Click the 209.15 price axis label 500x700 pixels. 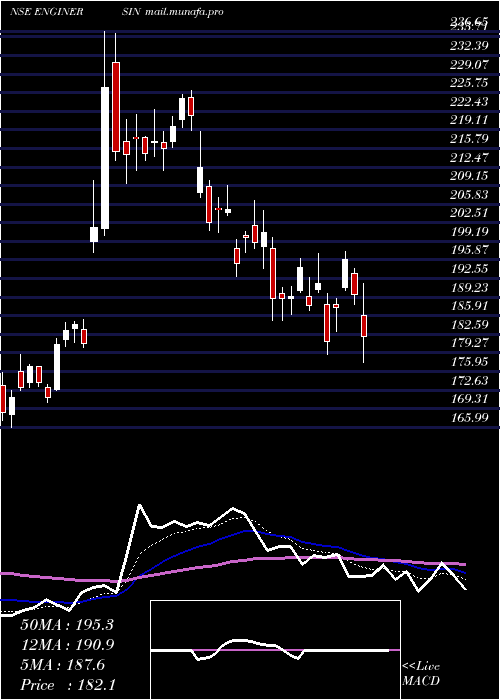point(467,176)
